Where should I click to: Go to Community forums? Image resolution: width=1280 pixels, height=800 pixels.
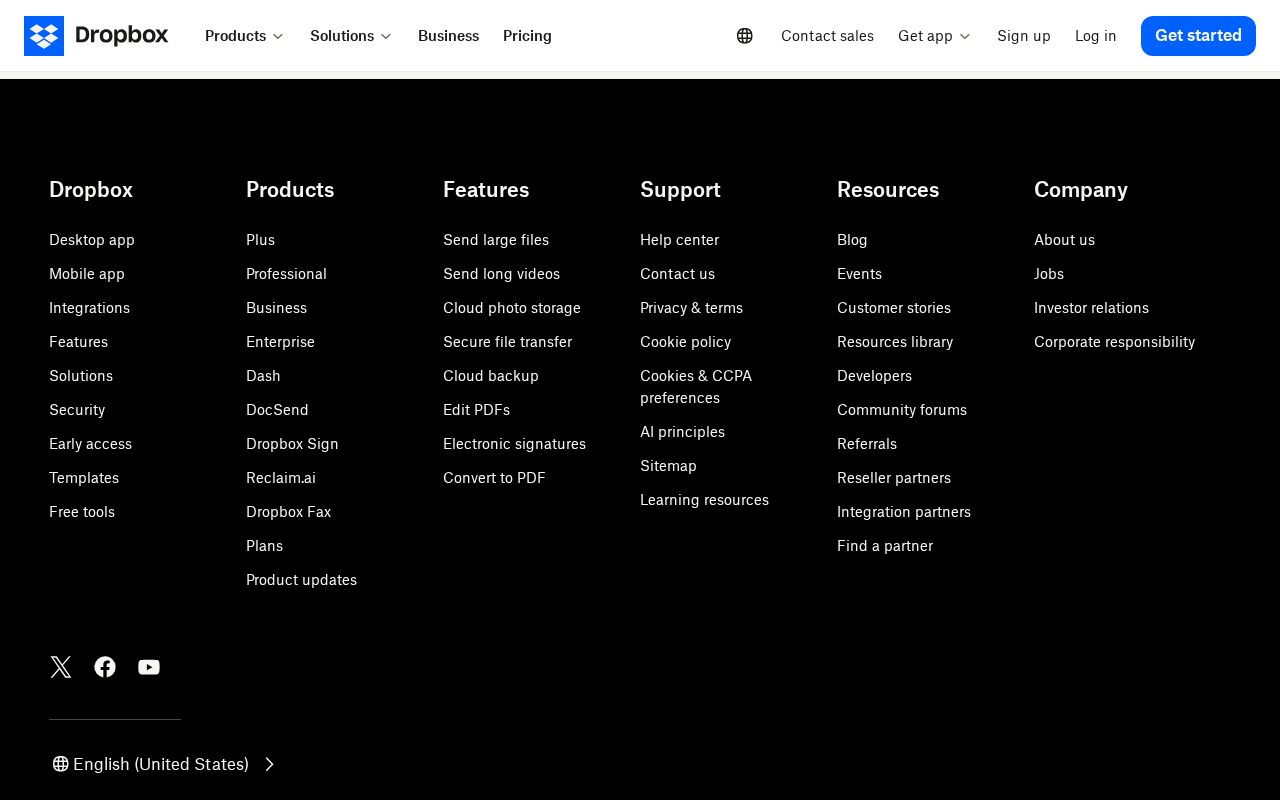902,410
